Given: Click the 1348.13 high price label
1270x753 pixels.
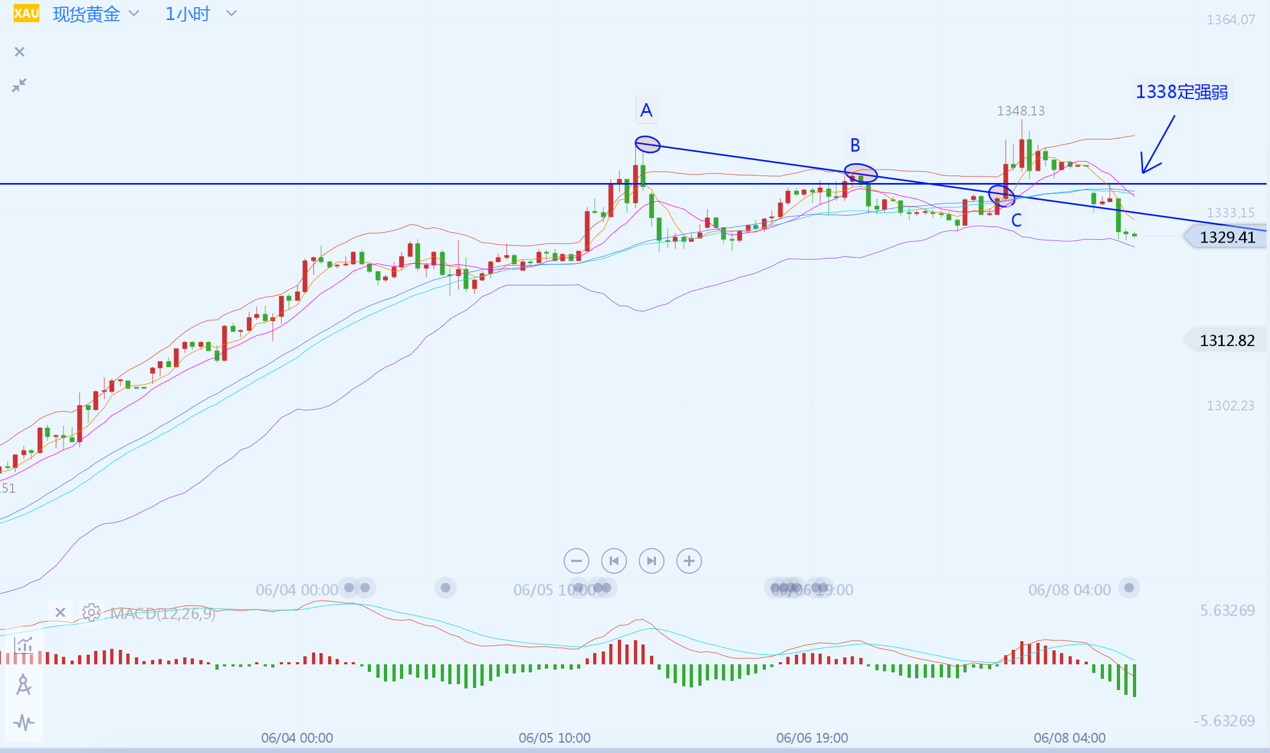Looking at the screenshot, I should [x=1021, y=111].
